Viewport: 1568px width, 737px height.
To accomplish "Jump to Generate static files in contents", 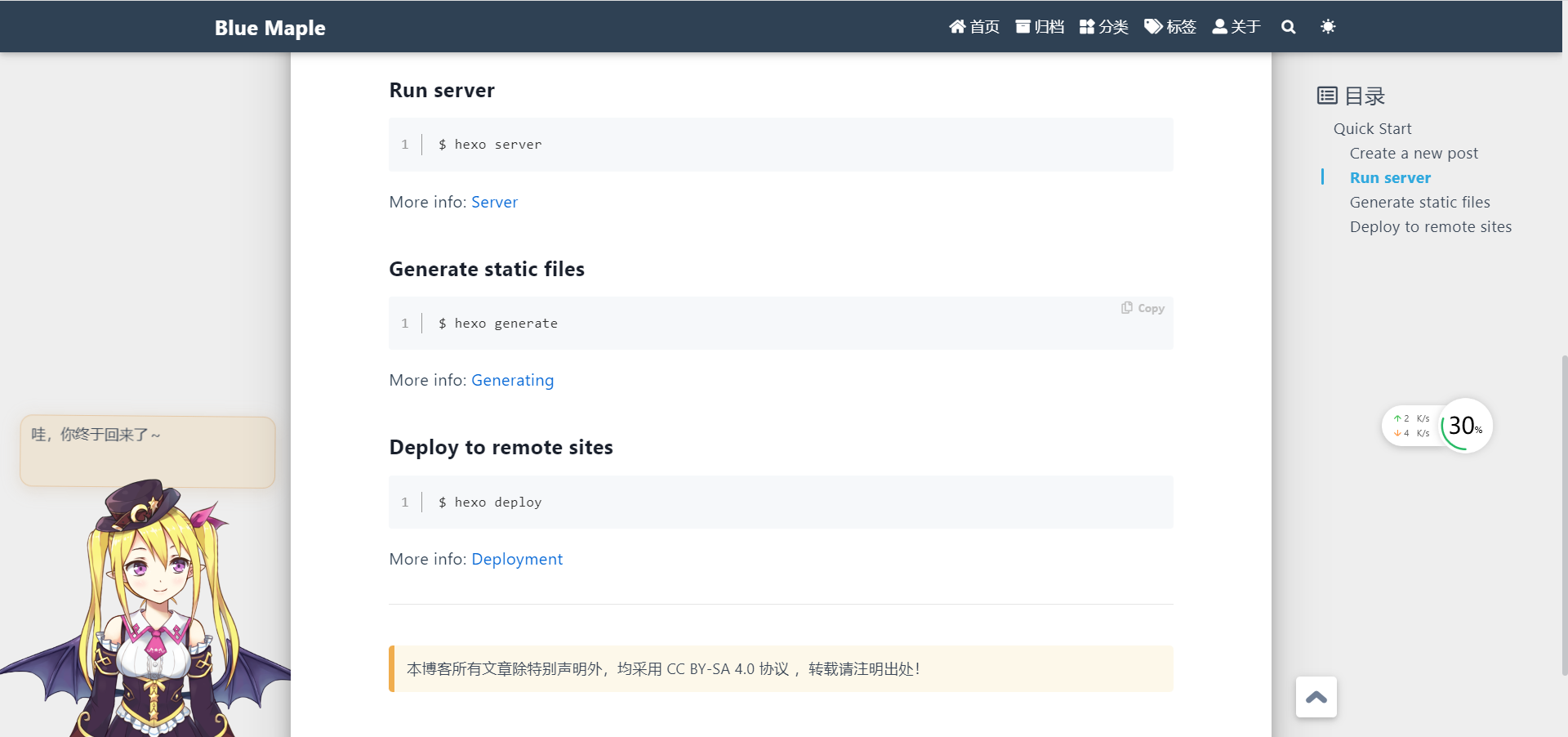I will click(1419, 203).
